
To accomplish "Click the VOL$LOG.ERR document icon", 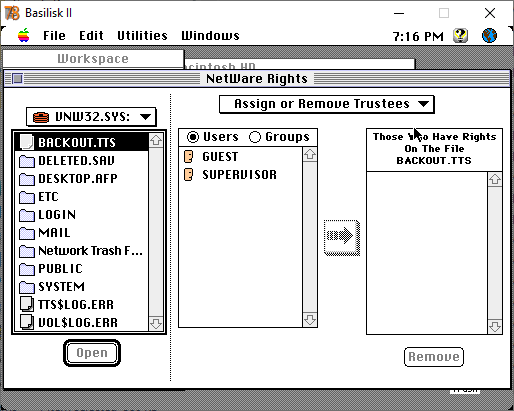I will (27, 322).
